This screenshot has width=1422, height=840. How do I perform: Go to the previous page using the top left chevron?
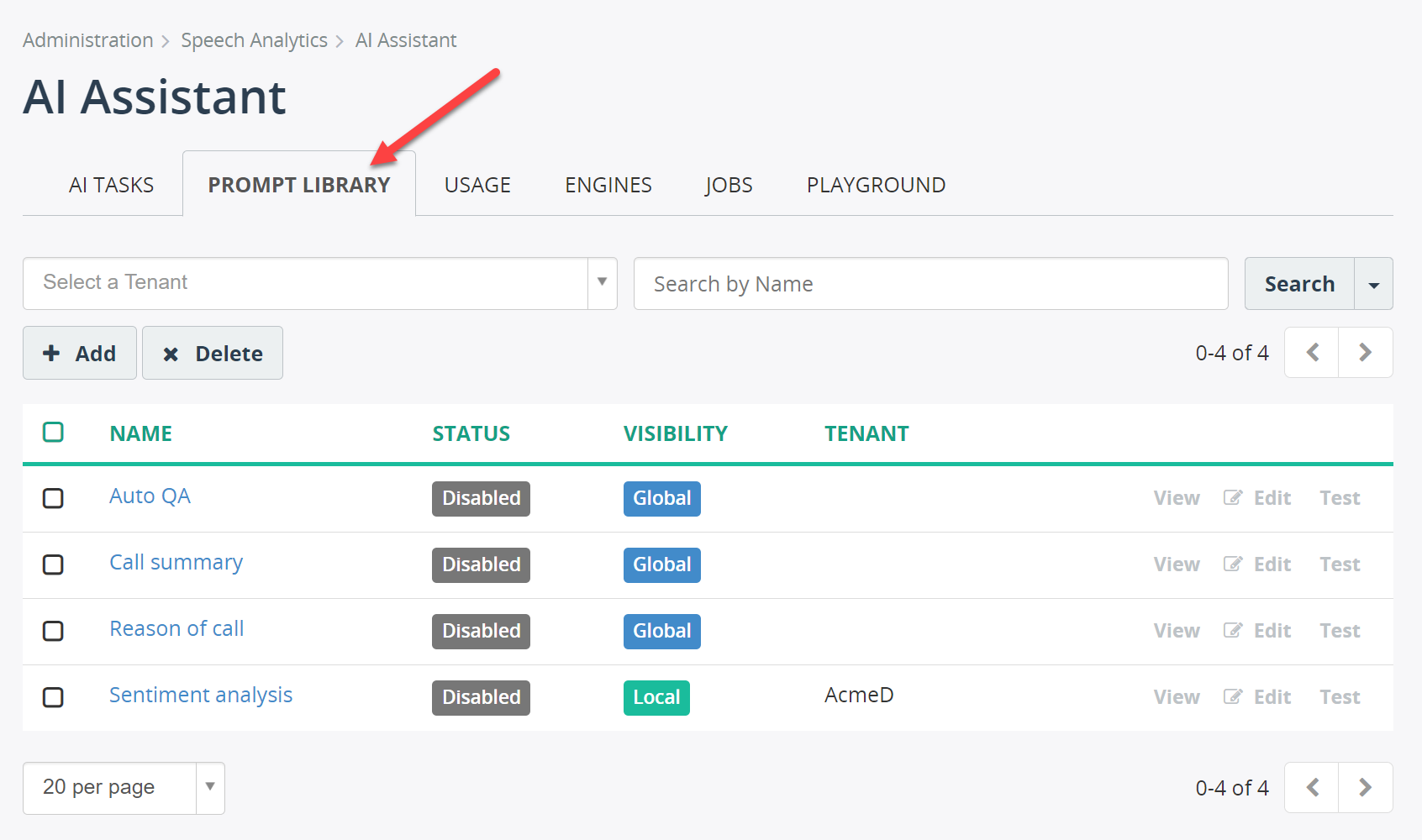point(1312,353)
